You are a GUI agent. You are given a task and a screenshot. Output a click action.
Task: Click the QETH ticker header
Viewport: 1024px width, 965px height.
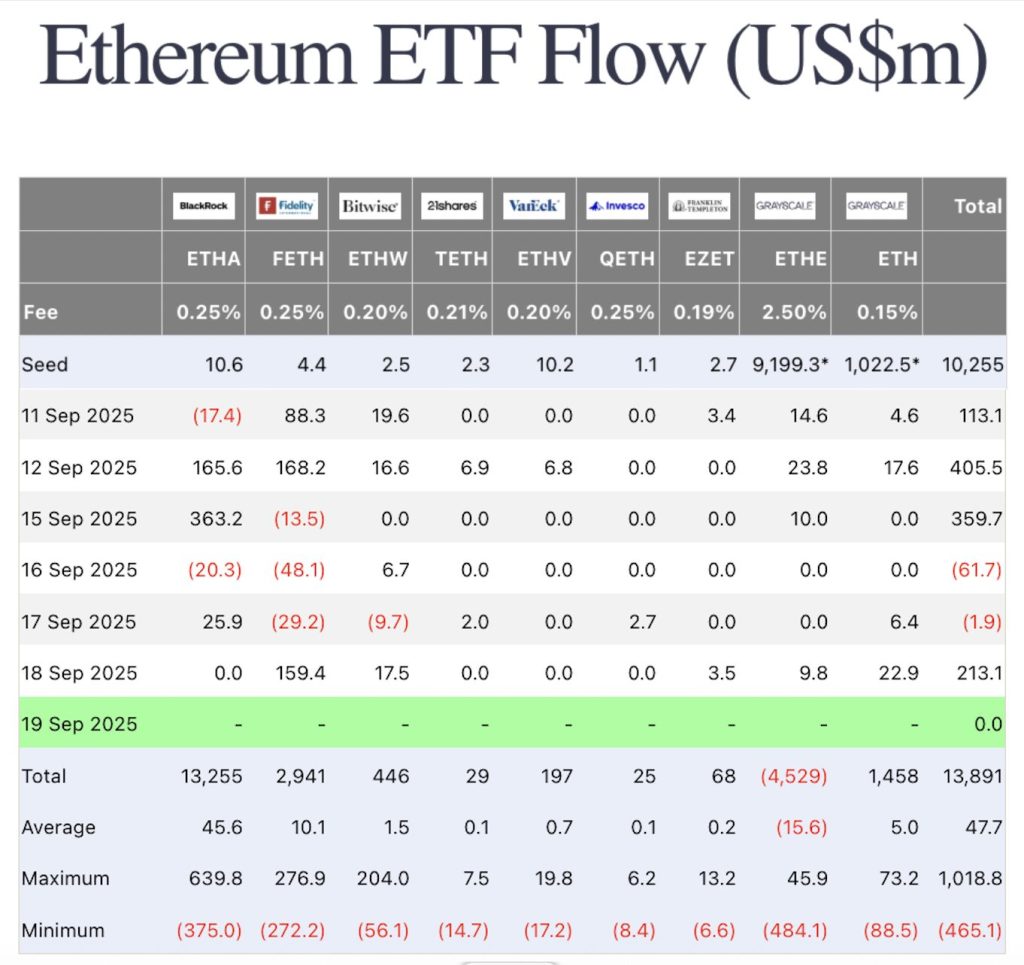coord(627,259)
